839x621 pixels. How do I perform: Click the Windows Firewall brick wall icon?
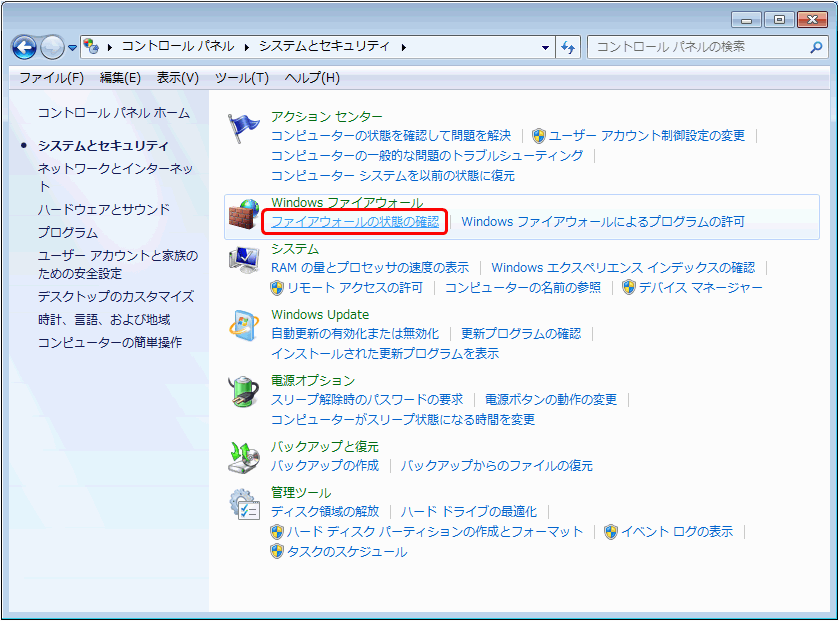coord(244,214)
